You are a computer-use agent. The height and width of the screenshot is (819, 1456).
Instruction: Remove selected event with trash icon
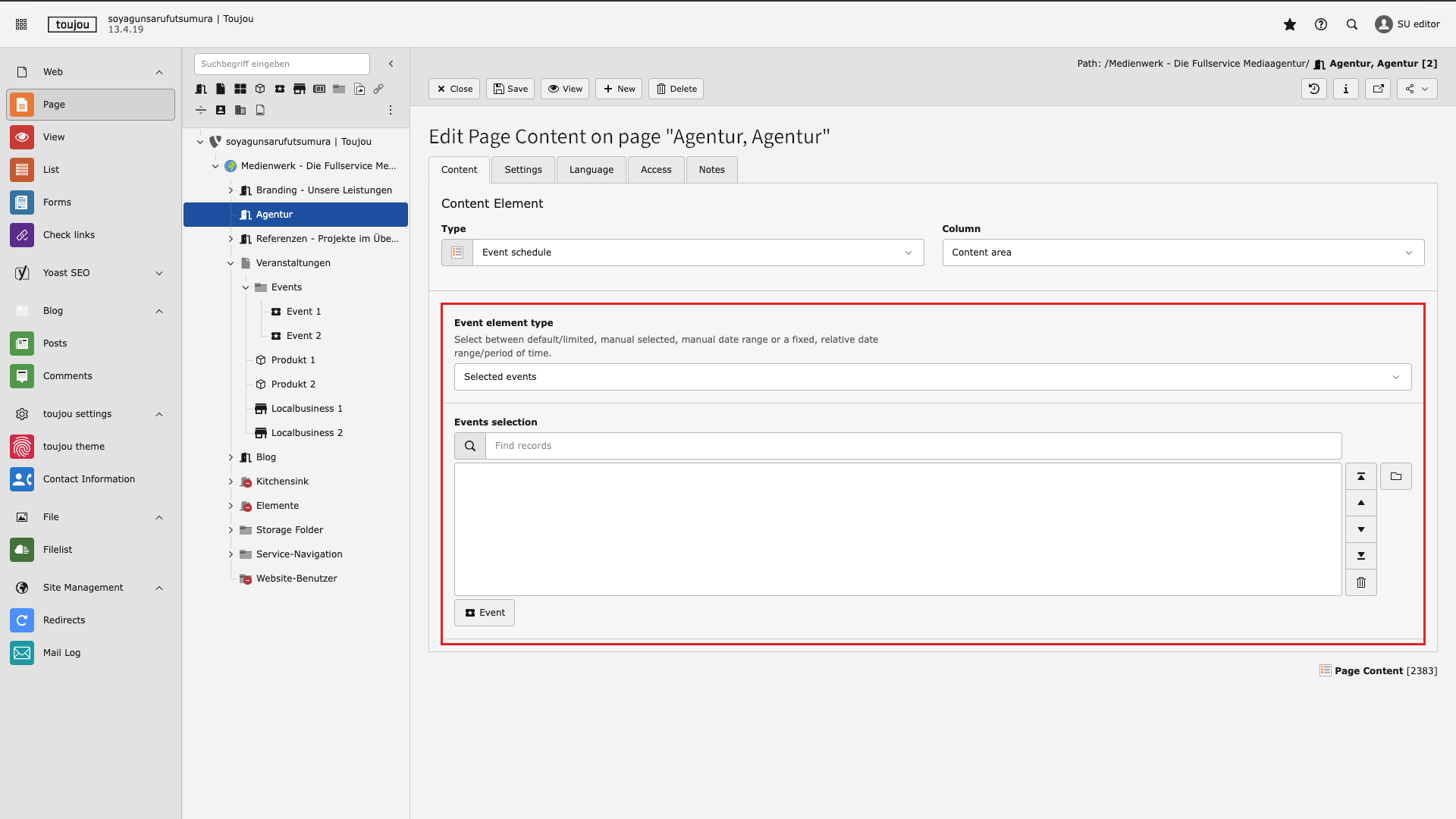point(1360,582)
